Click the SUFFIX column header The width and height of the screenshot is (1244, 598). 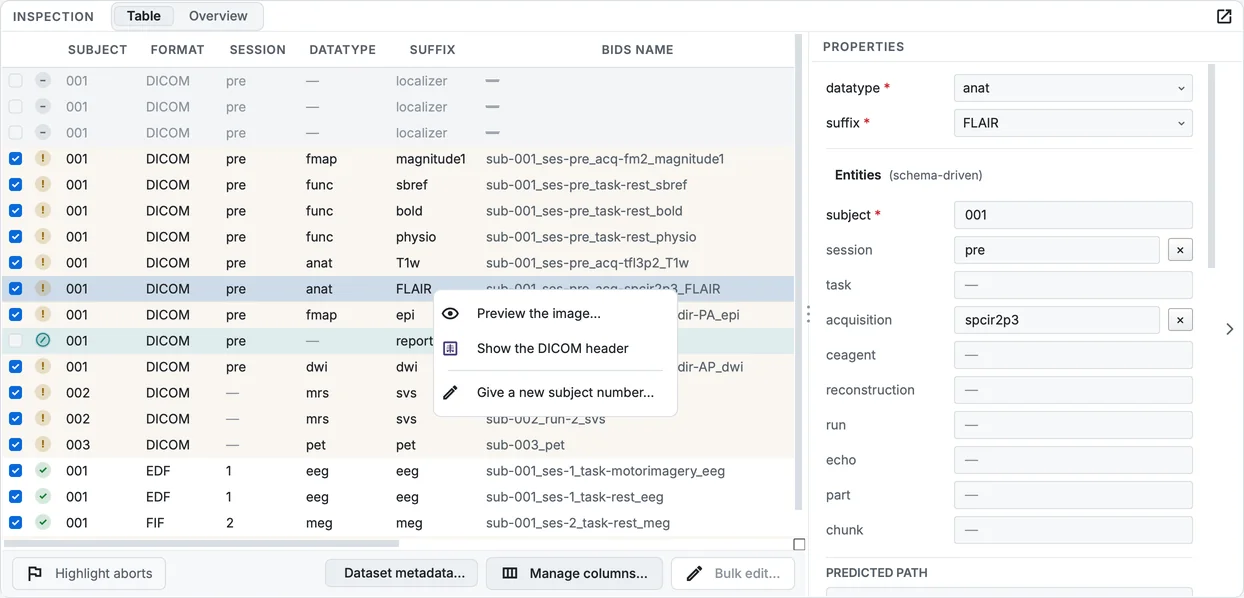[x=432, y=49]
